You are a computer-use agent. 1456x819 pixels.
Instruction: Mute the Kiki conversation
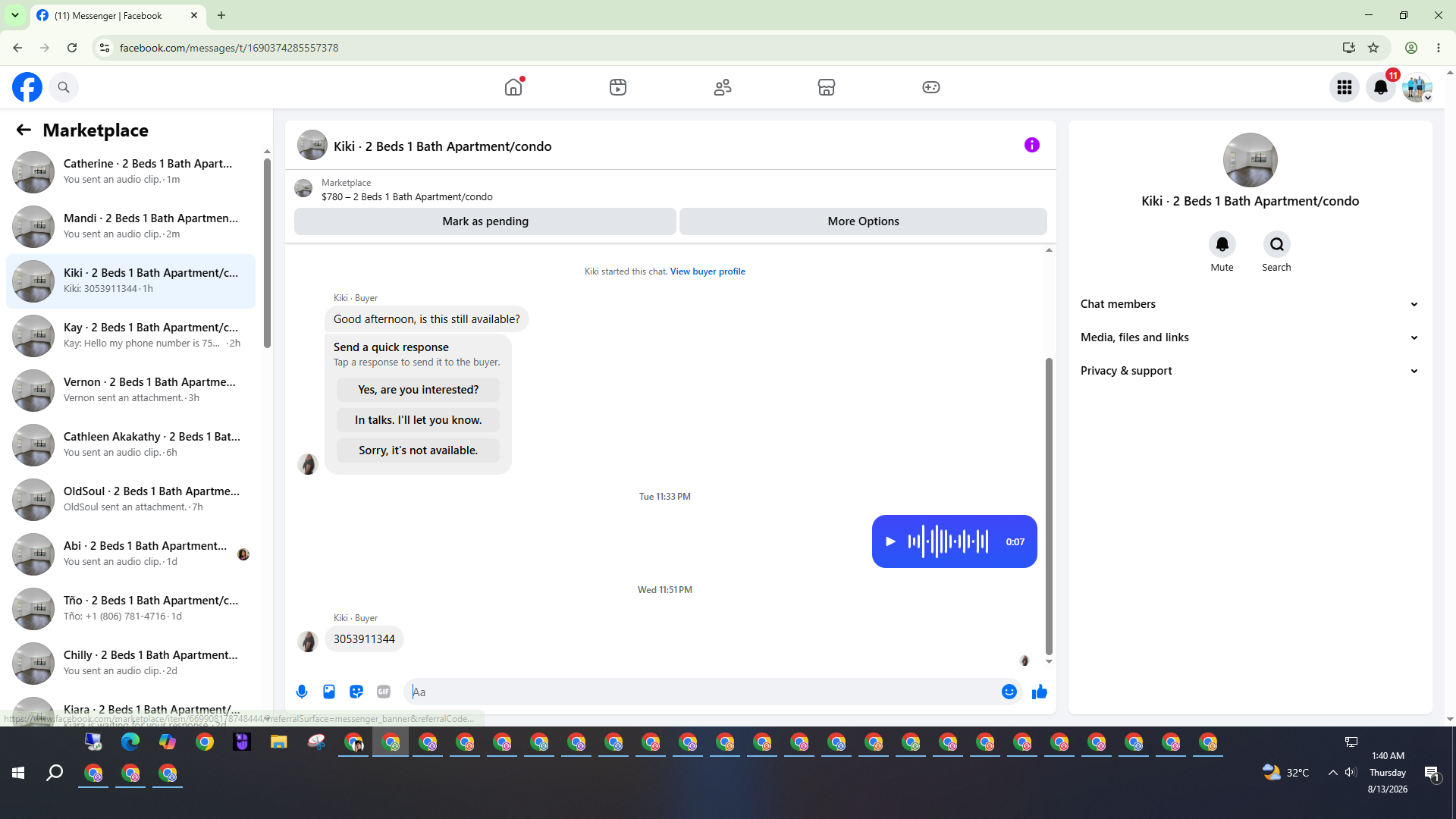click(1222, 244)
